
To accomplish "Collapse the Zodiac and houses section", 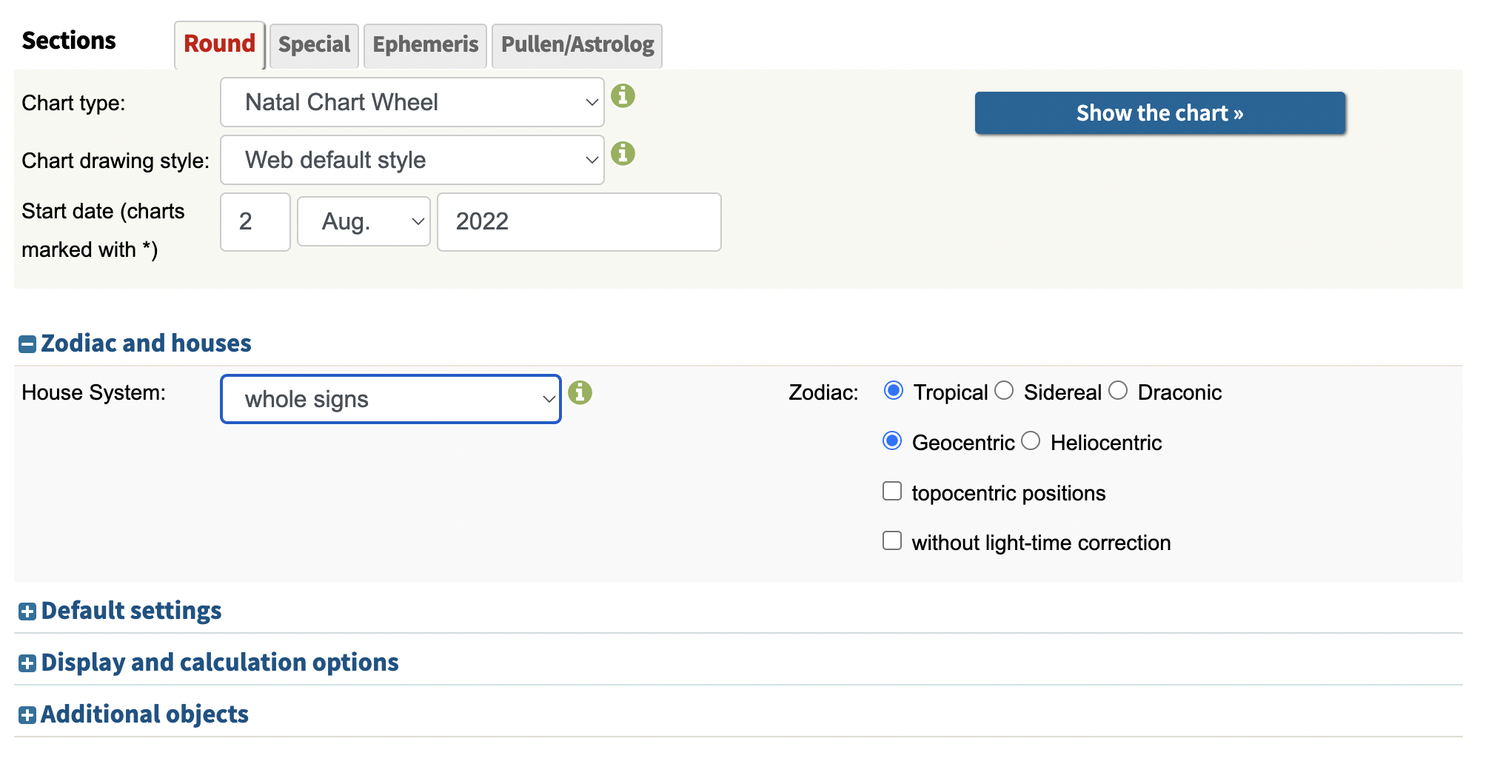I will [x=28, y=344].
